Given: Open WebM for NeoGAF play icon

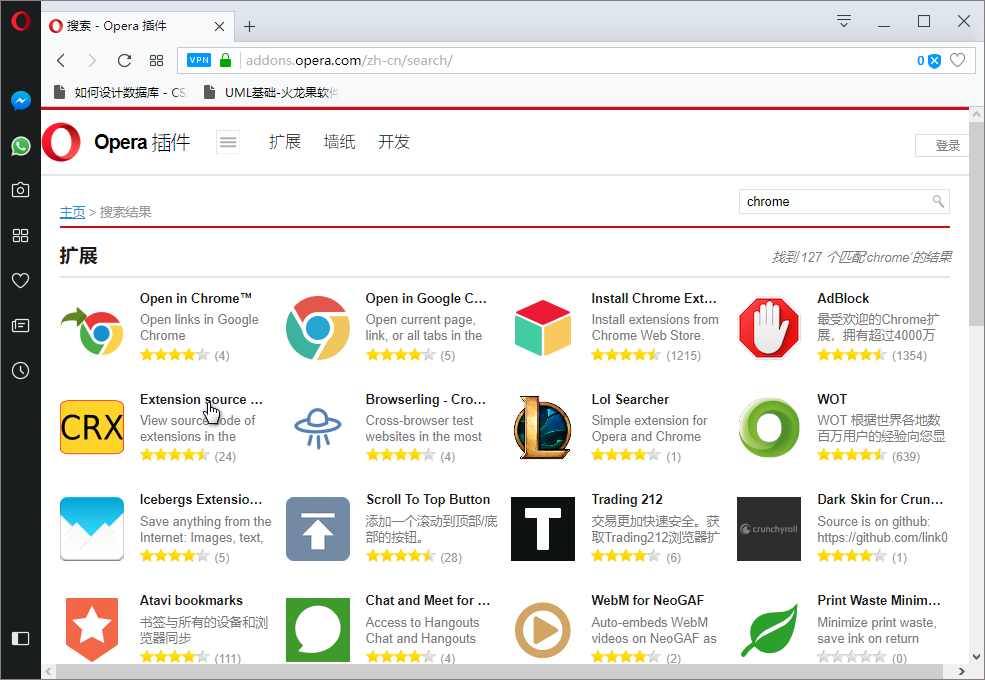Looking at the screenshot, I should (x=543, y=629).
